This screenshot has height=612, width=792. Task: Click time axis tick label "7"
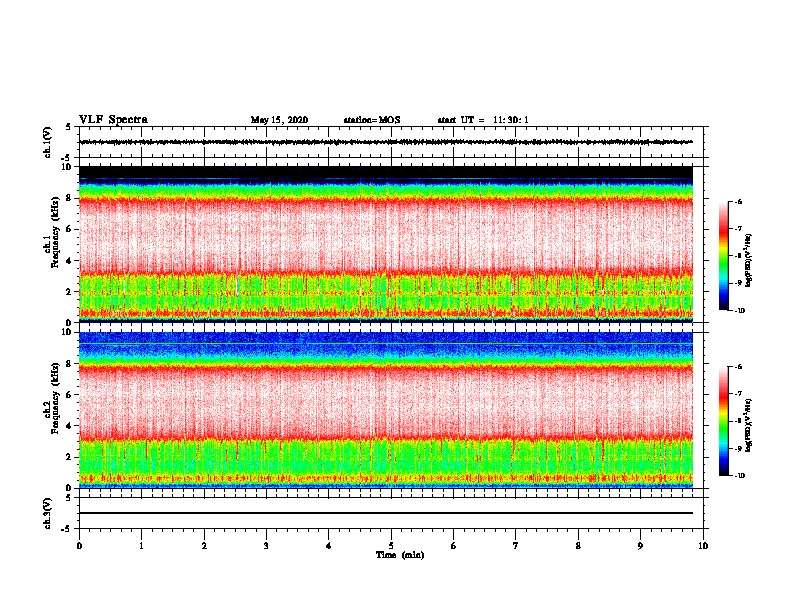[516, 545]
